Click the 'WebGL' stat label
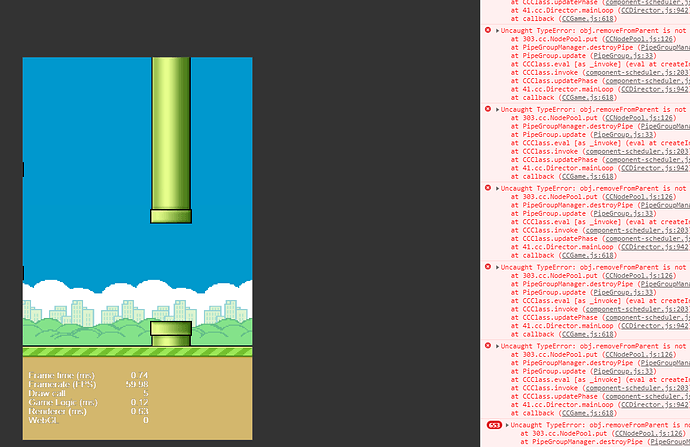This screenshot has width=690, height=447. 43,420
